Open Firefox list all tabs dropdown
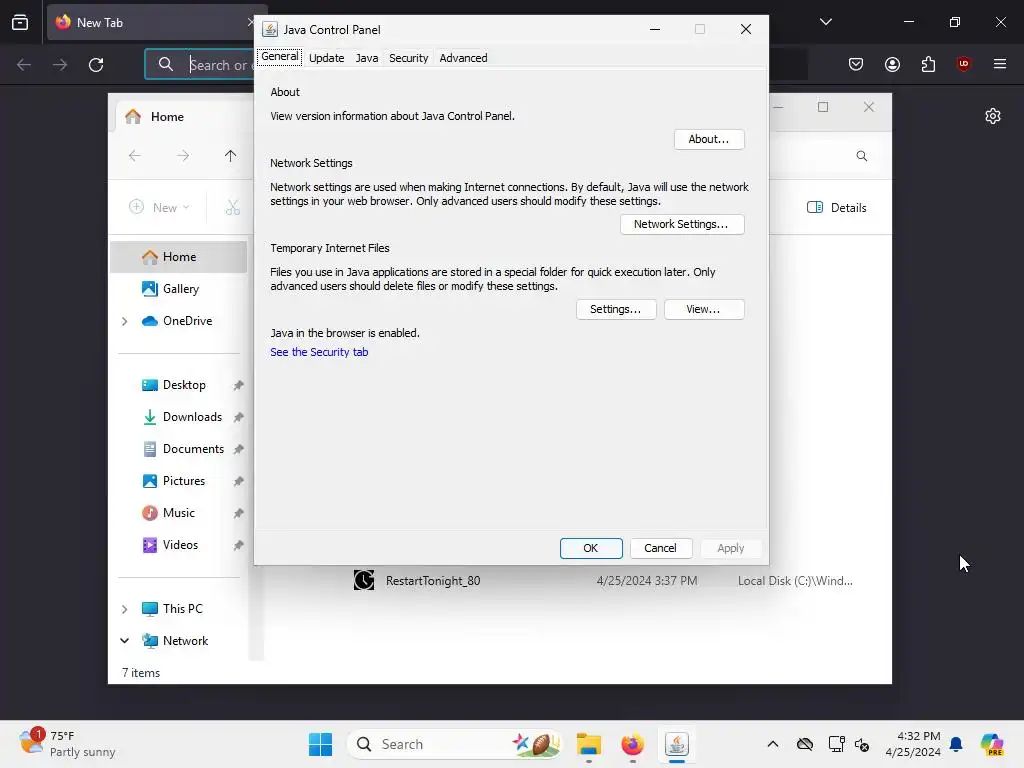The height and width of the screenshot is (768, 1024). 825,22
